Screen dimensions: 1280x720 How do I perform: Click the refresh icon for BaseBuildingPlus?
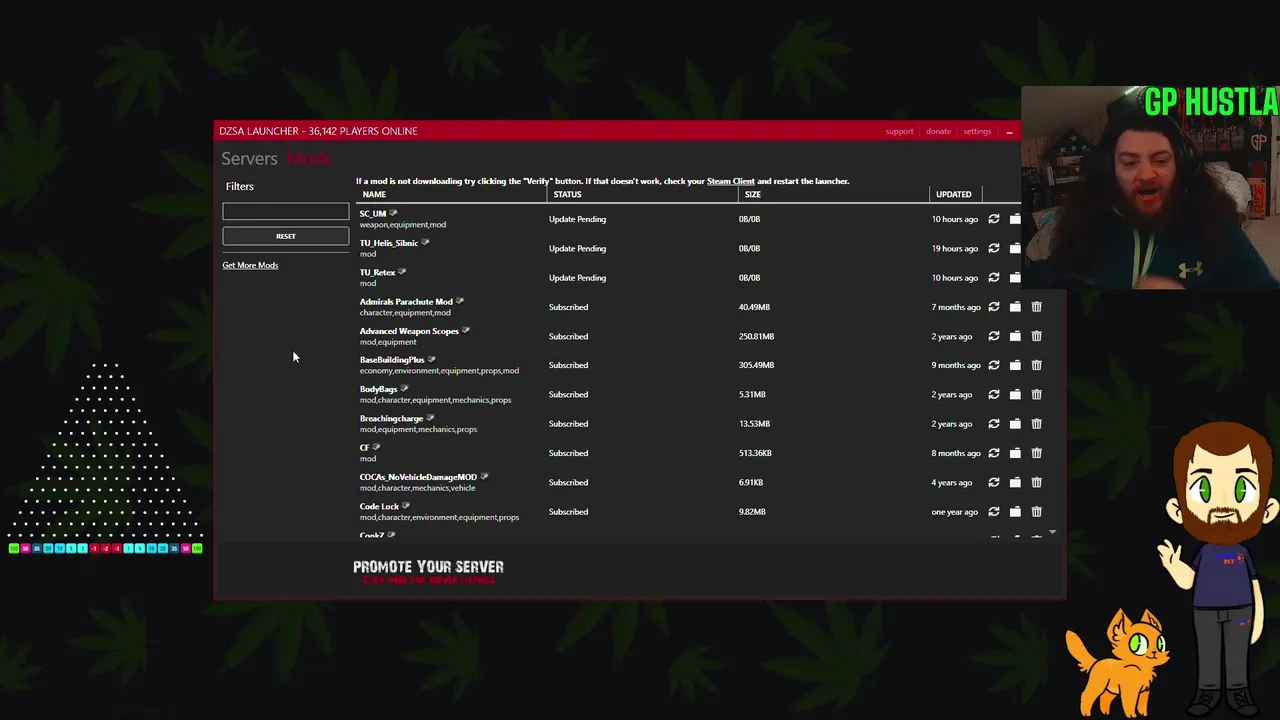[993, 365]
